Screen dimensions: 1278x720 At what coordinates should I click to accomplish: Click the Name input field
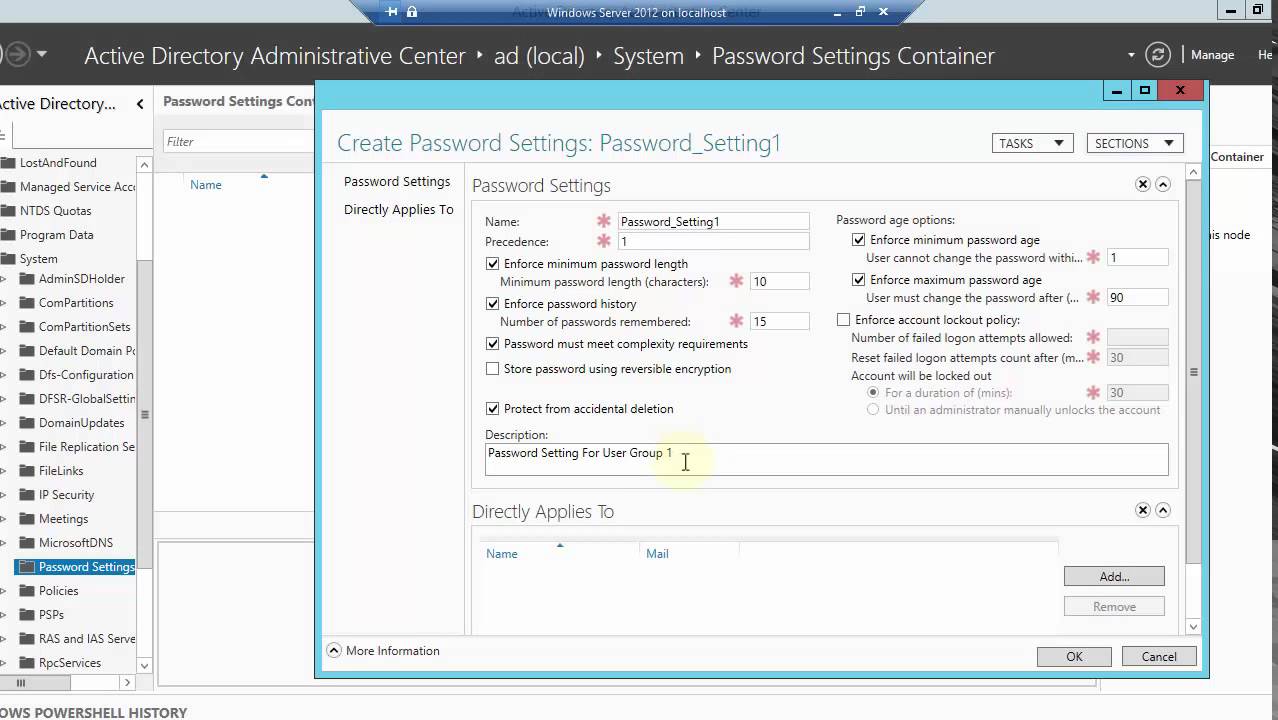[x=713, y=221]
